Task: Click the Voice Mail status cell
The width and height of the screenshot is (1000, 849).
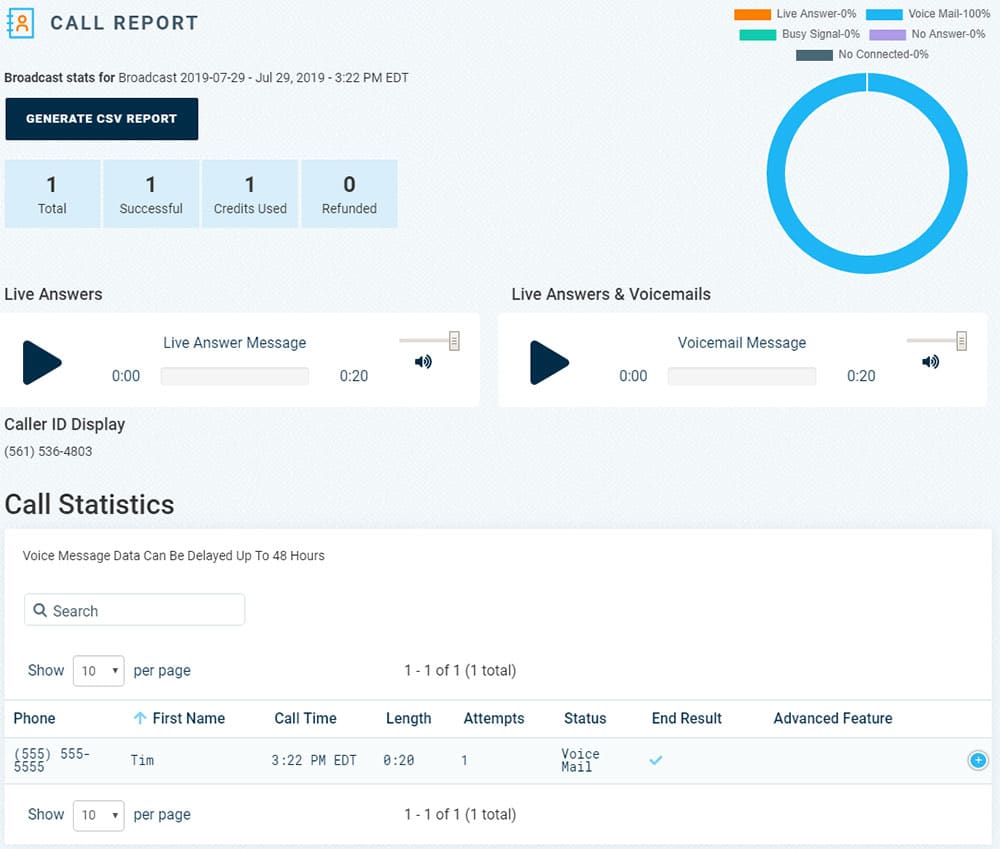Action: point(580,760)
